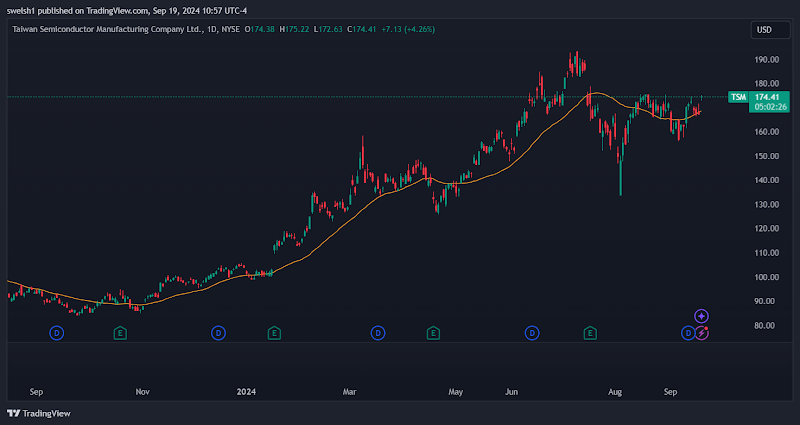The width and height of the screenshot is (800, 425).
Task: Click the 140.00 price axis label
Action: click(x=767, y=180)
